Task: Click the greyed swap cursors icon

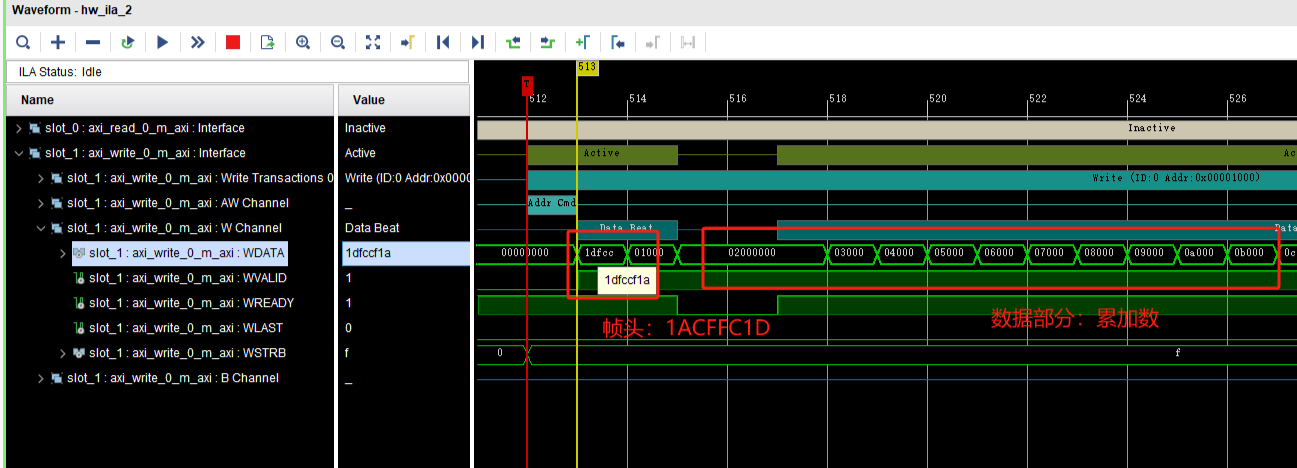Action: (x=688, y=42)
